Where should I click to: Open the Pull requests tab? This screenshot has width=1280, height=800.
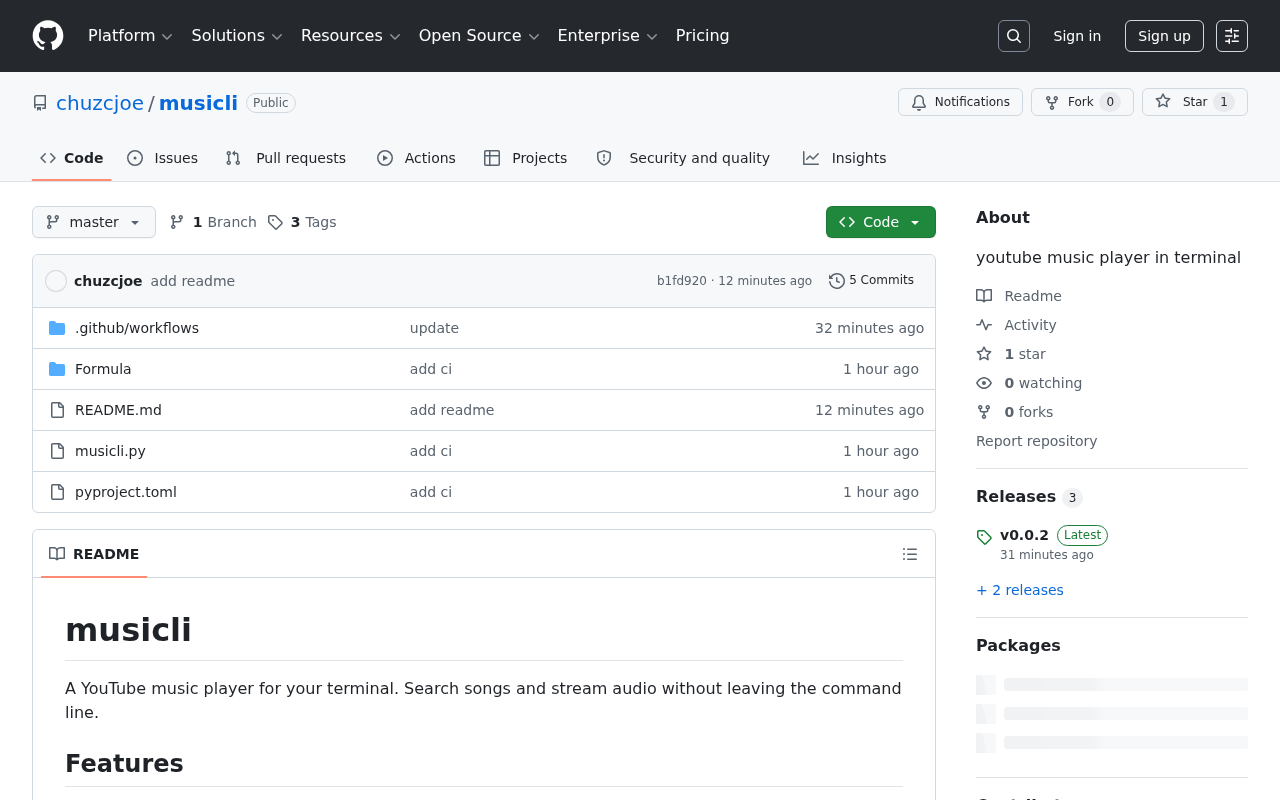286,158
